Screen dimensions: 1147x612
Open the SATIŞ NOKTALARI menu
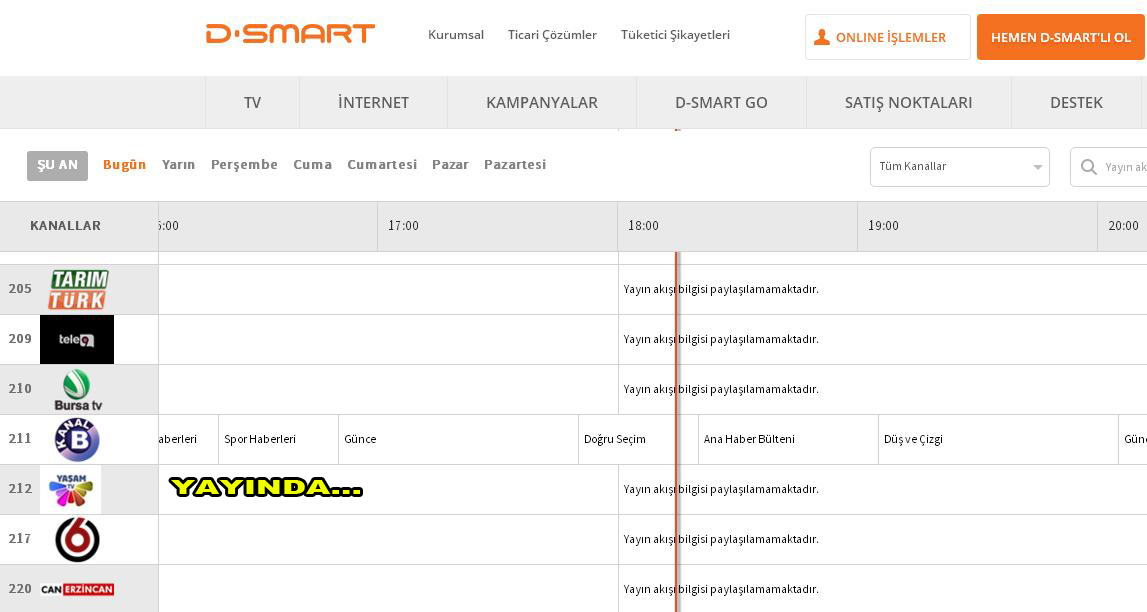909,102
